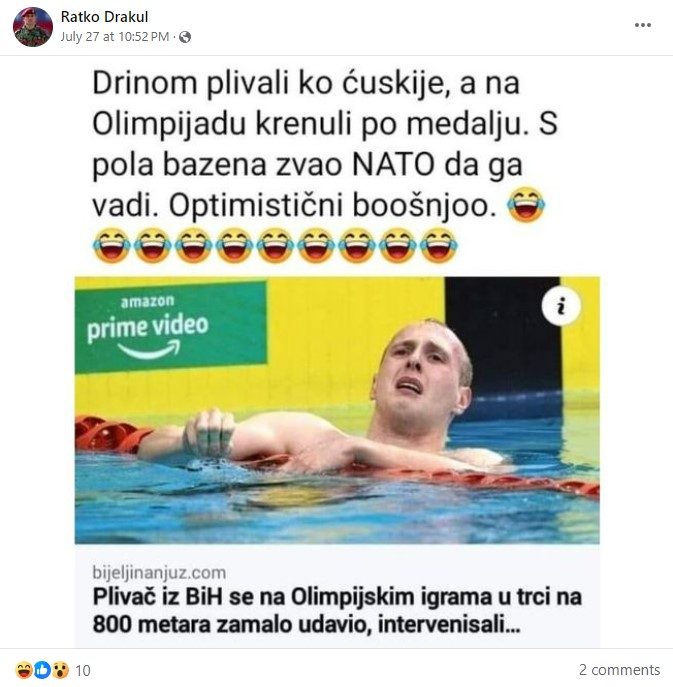This screenshot has height=687, width=673.
Task: Click the bijeljinanjuz.com source domain
Action: [x=159, y=572]
